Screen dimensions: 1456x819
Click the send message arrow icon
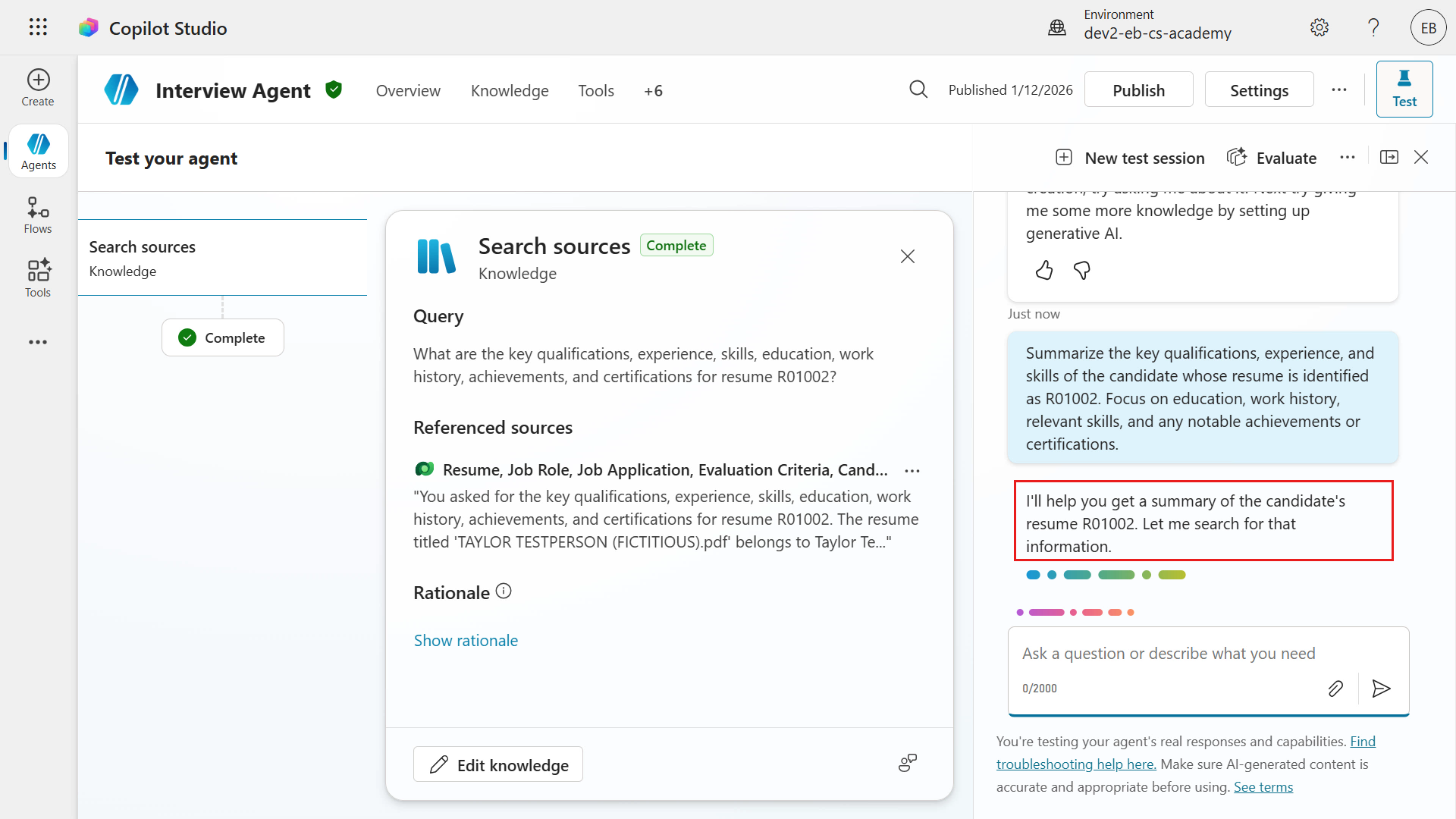click(x=1381, y=689)
